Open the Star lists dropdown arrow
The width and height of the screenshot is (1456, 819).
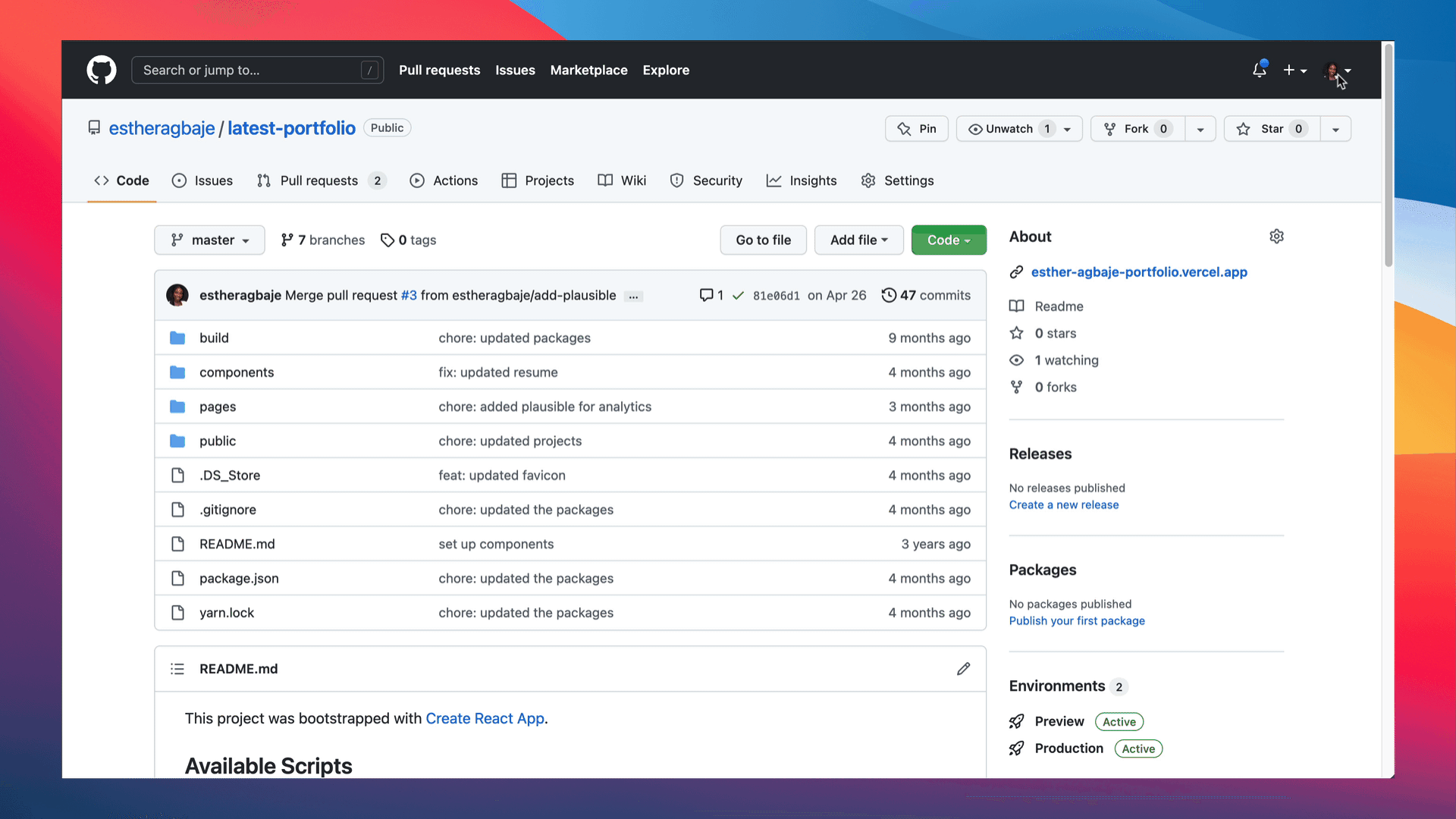(x=1335, y=129)
